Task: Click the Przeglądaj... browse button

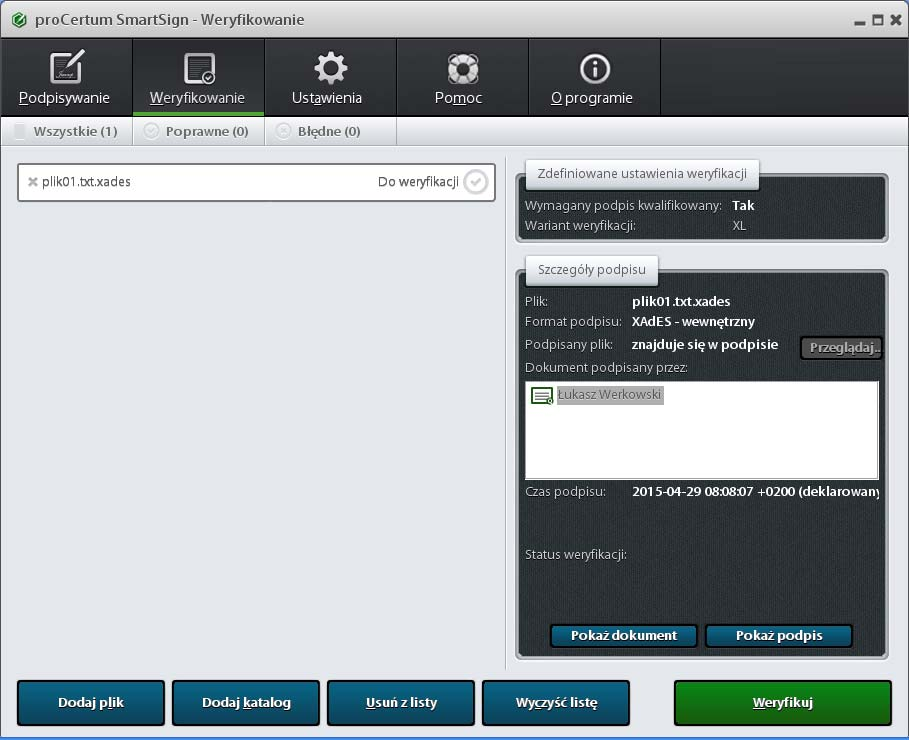Action: [842, 347]
